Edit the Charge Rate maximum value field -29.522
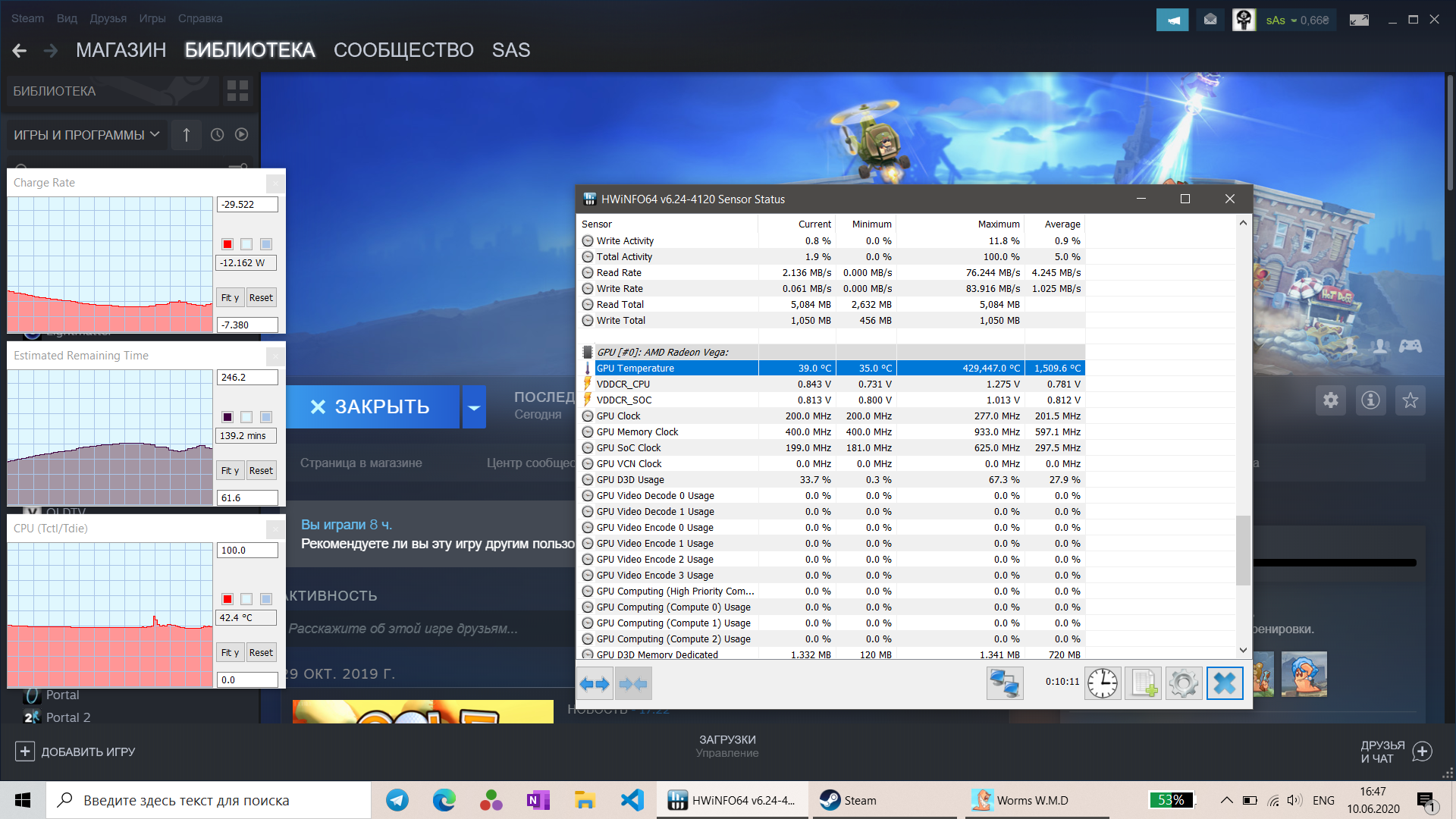1456x819 pixels. [x=247, y=205]
